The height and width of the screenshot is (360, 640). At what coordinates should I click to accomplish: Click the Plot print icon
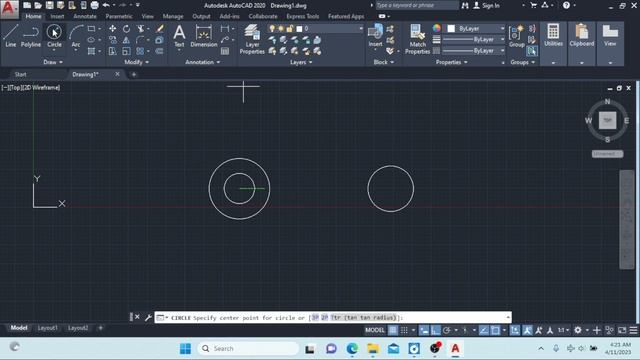click(94, 5)
